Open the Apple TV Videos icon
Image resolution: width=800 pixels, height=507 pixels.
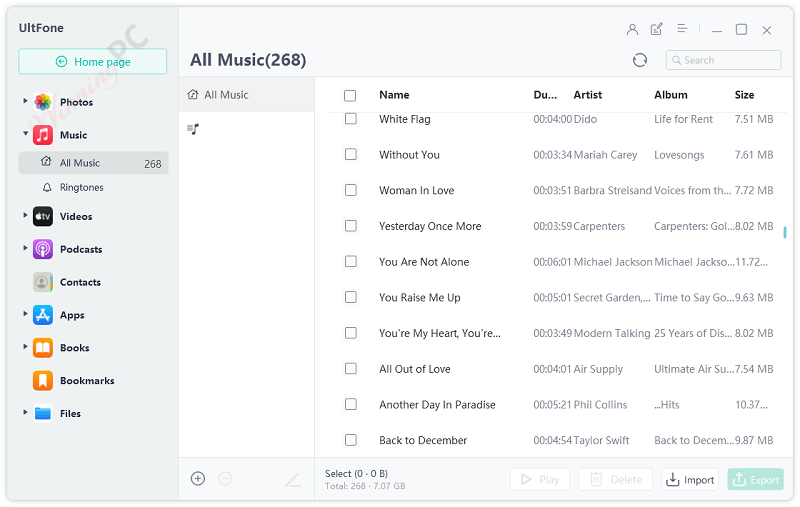pos(43,216)
